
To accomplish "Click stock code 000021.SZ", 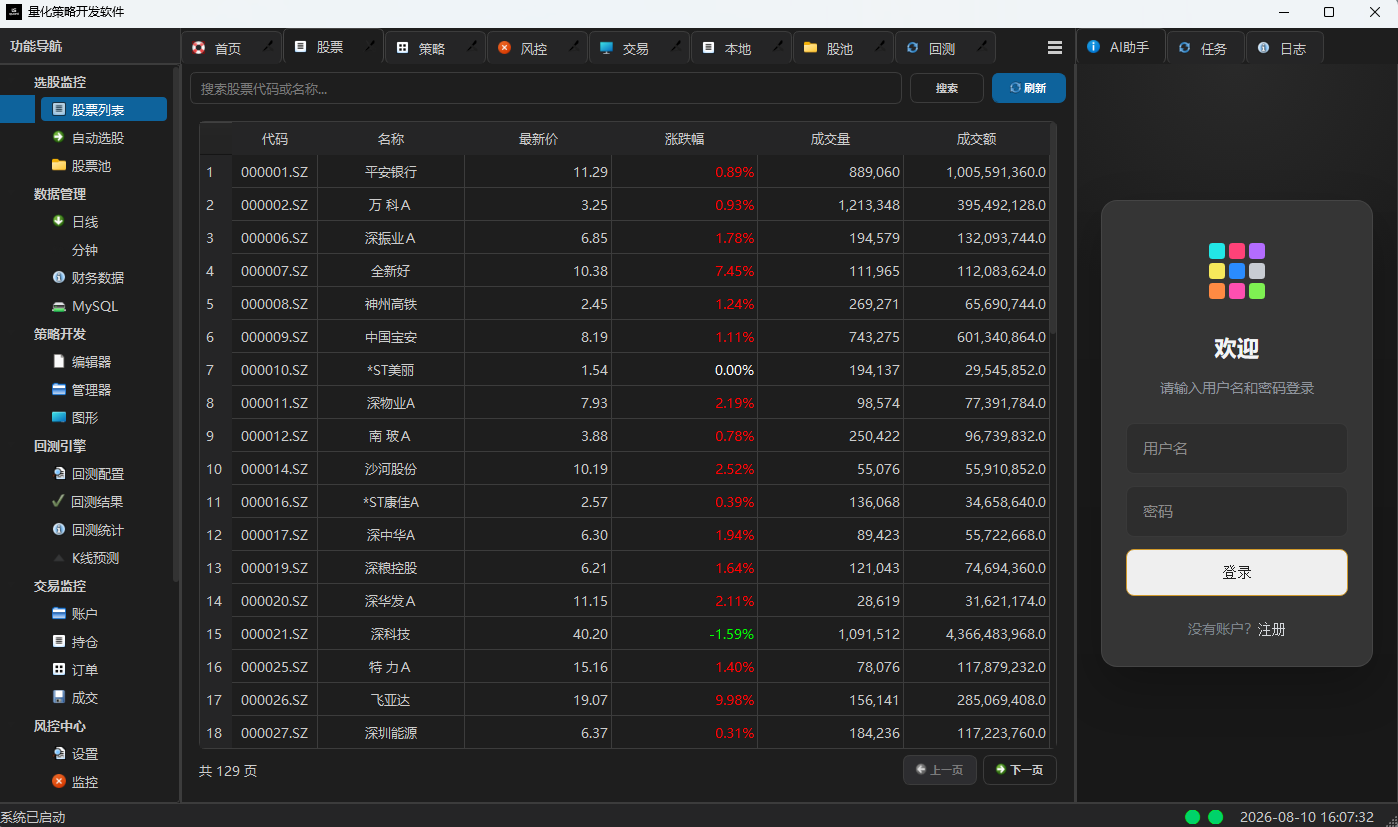I will [x=274, y=634].
